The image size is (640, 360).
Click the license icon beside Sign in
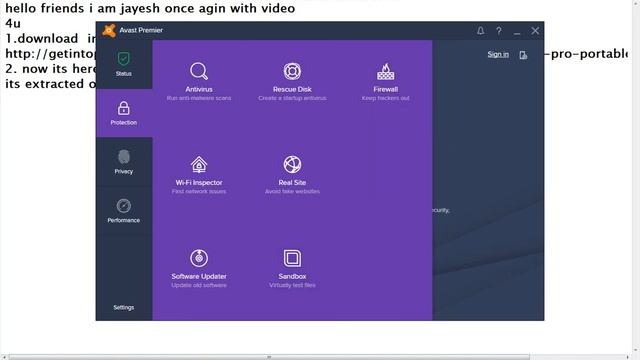click(x=523, y=55)
